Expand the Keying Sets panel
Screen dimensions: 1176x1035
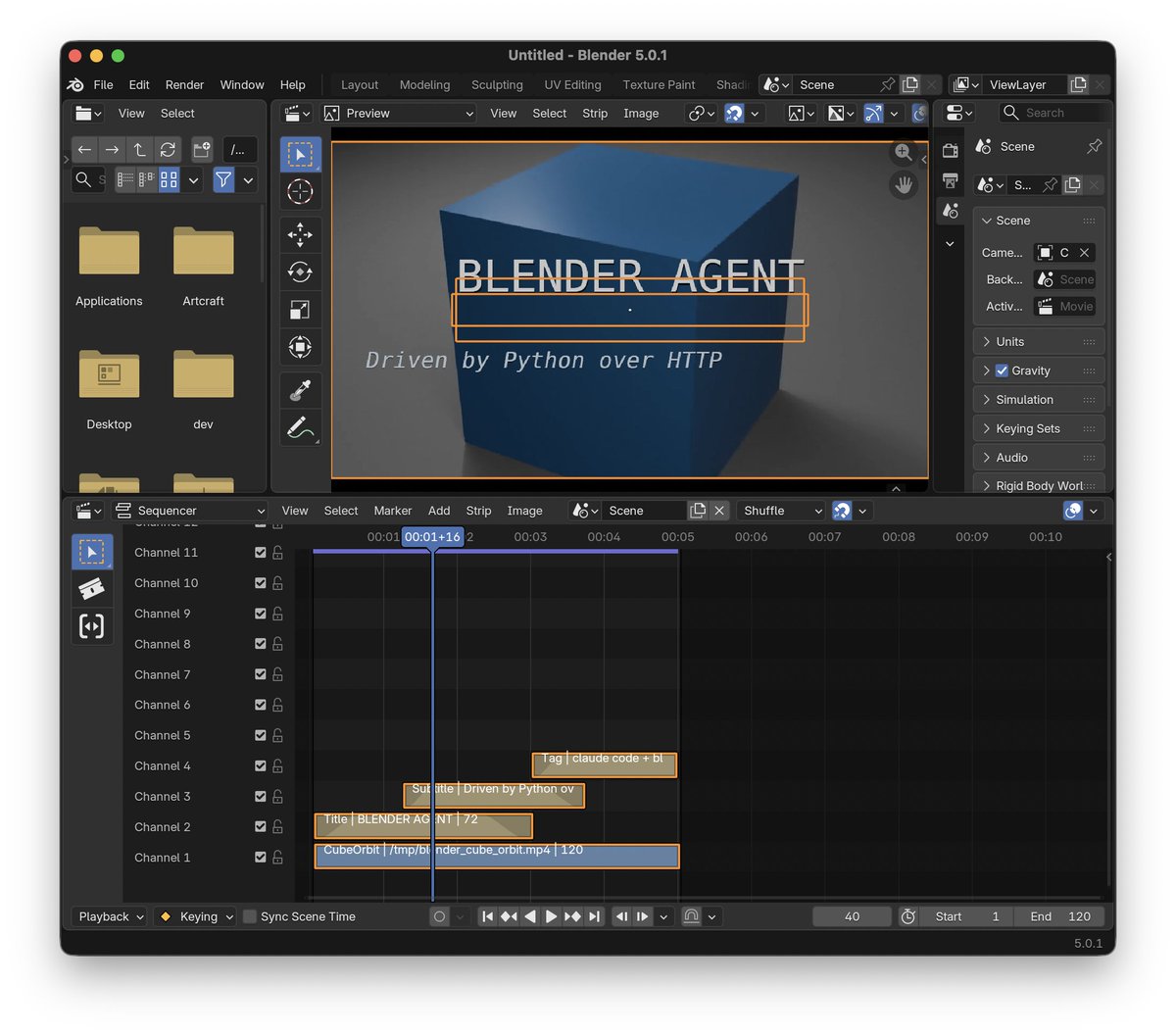point(1039,428)
